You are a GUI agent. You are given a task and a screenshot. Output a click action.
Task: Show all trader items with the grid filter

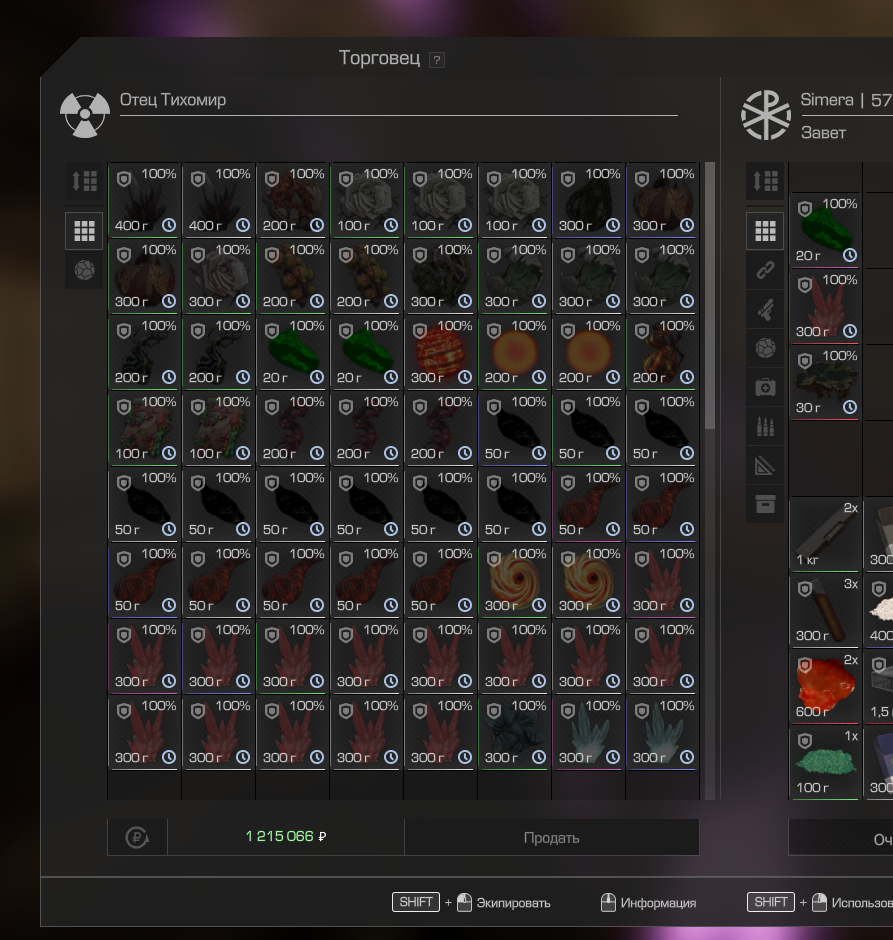[x=85, y=231]
